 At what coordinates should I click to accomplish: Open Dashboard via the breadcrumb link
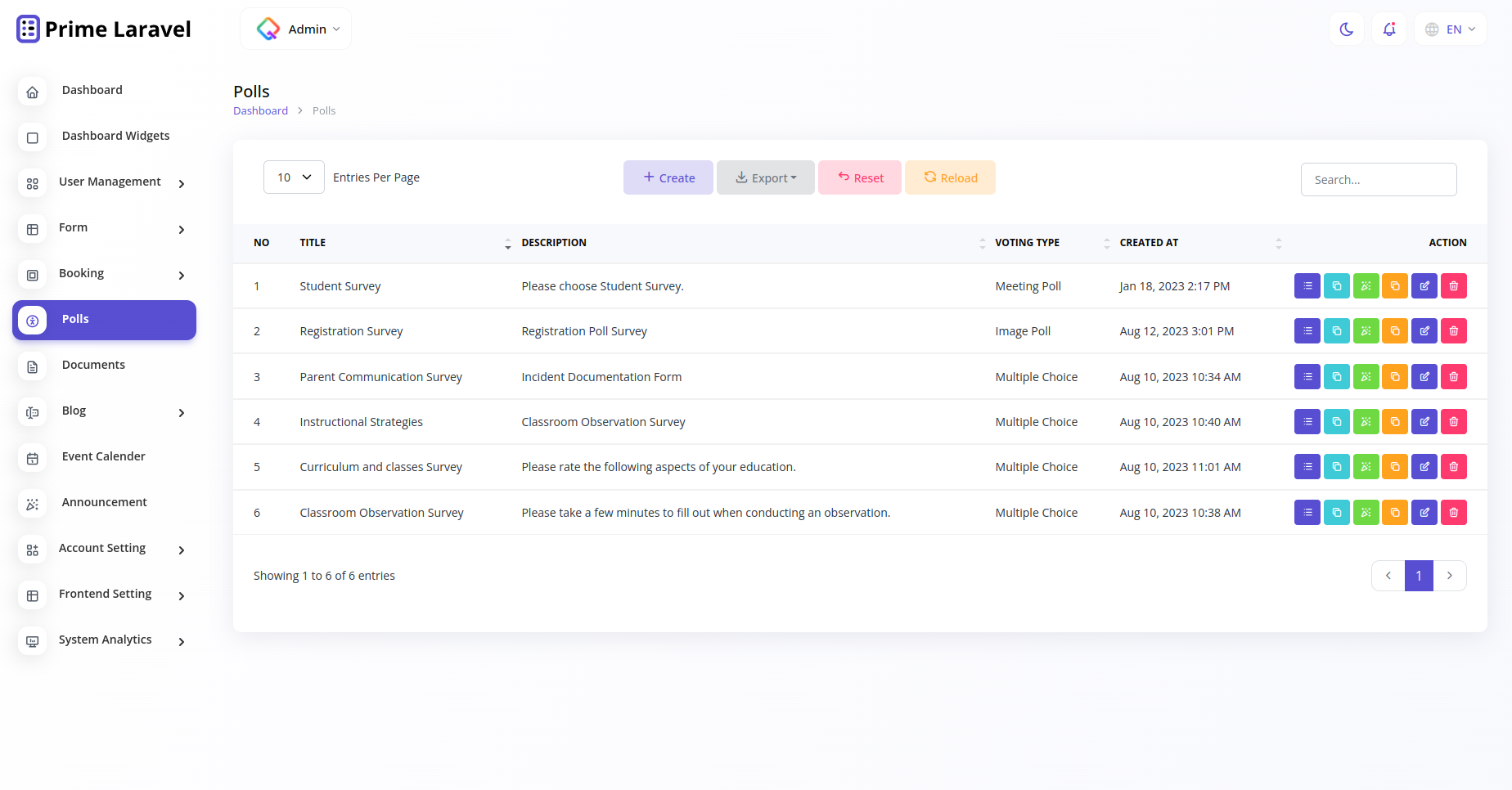pyautogui.click(x=260, y=110)
